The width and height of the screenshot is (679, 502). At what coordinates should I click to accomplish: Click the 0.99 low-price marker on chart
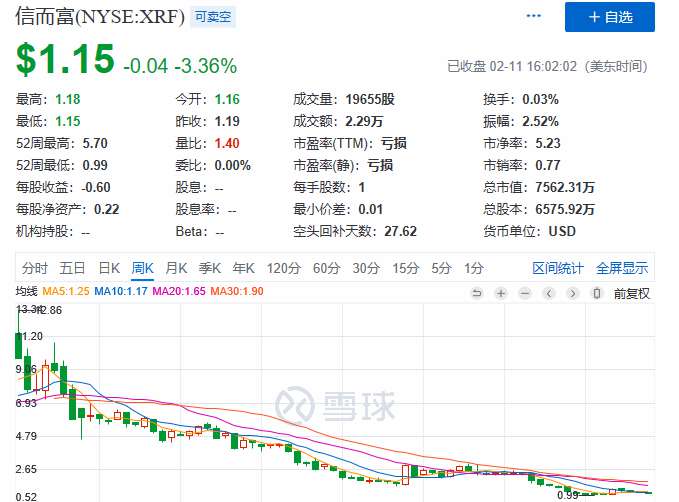tap(568, 495)
